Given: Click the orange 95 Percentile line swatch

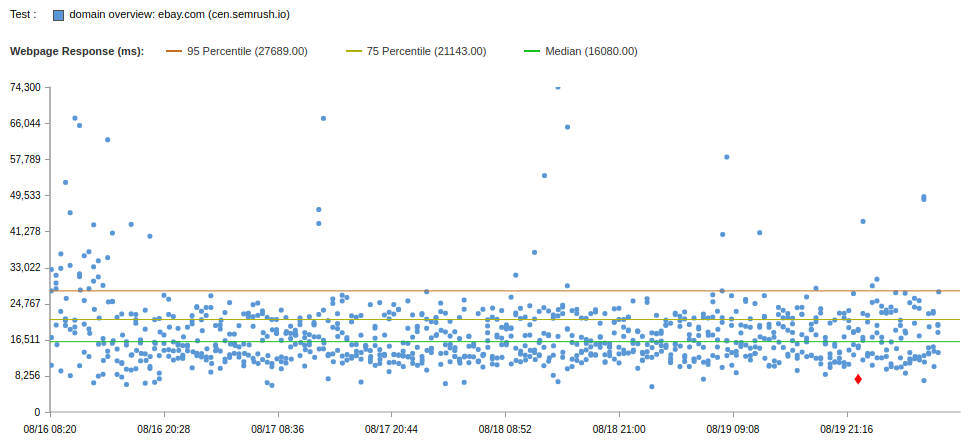Looking at the screenshot, I should 173,52.
